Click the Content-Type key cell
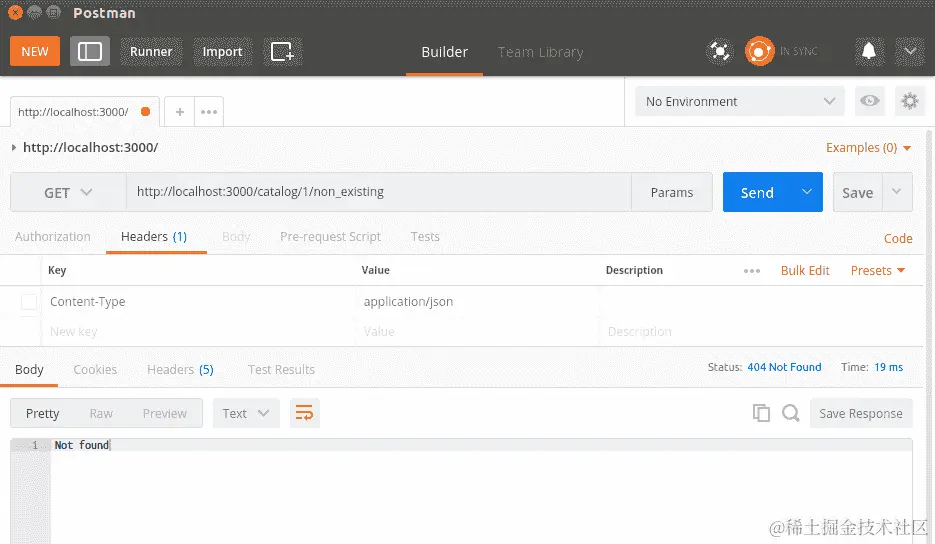 (200, 302)
